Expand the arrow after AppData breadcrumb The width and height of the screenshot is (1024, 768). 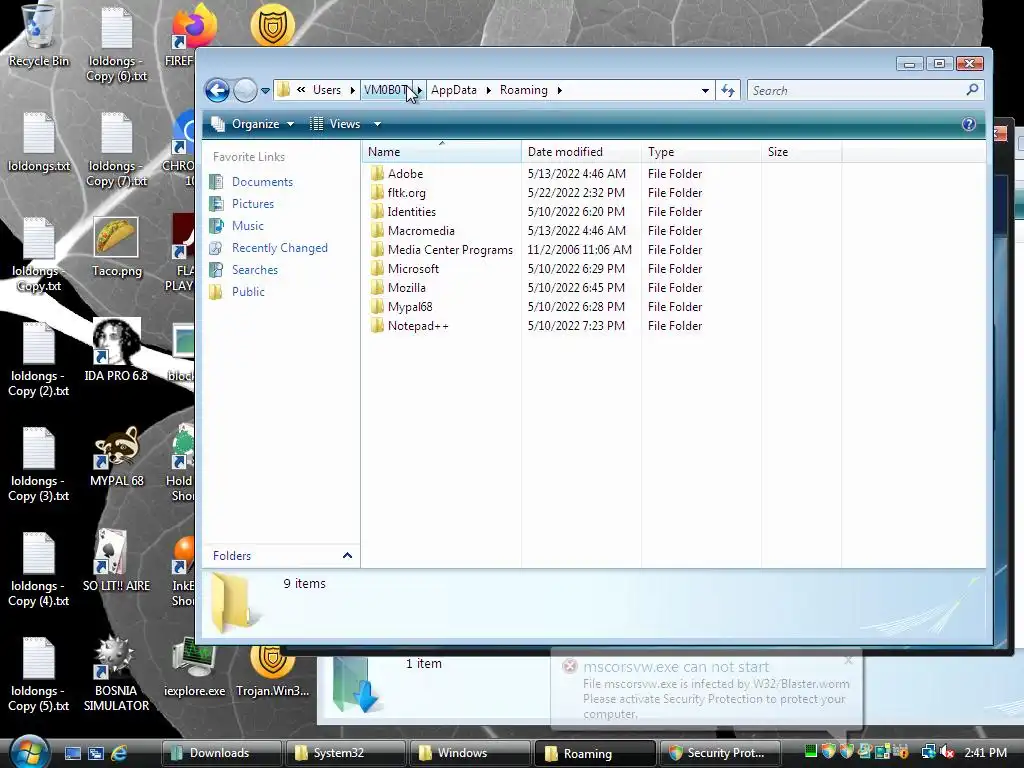tap(488, 90)
